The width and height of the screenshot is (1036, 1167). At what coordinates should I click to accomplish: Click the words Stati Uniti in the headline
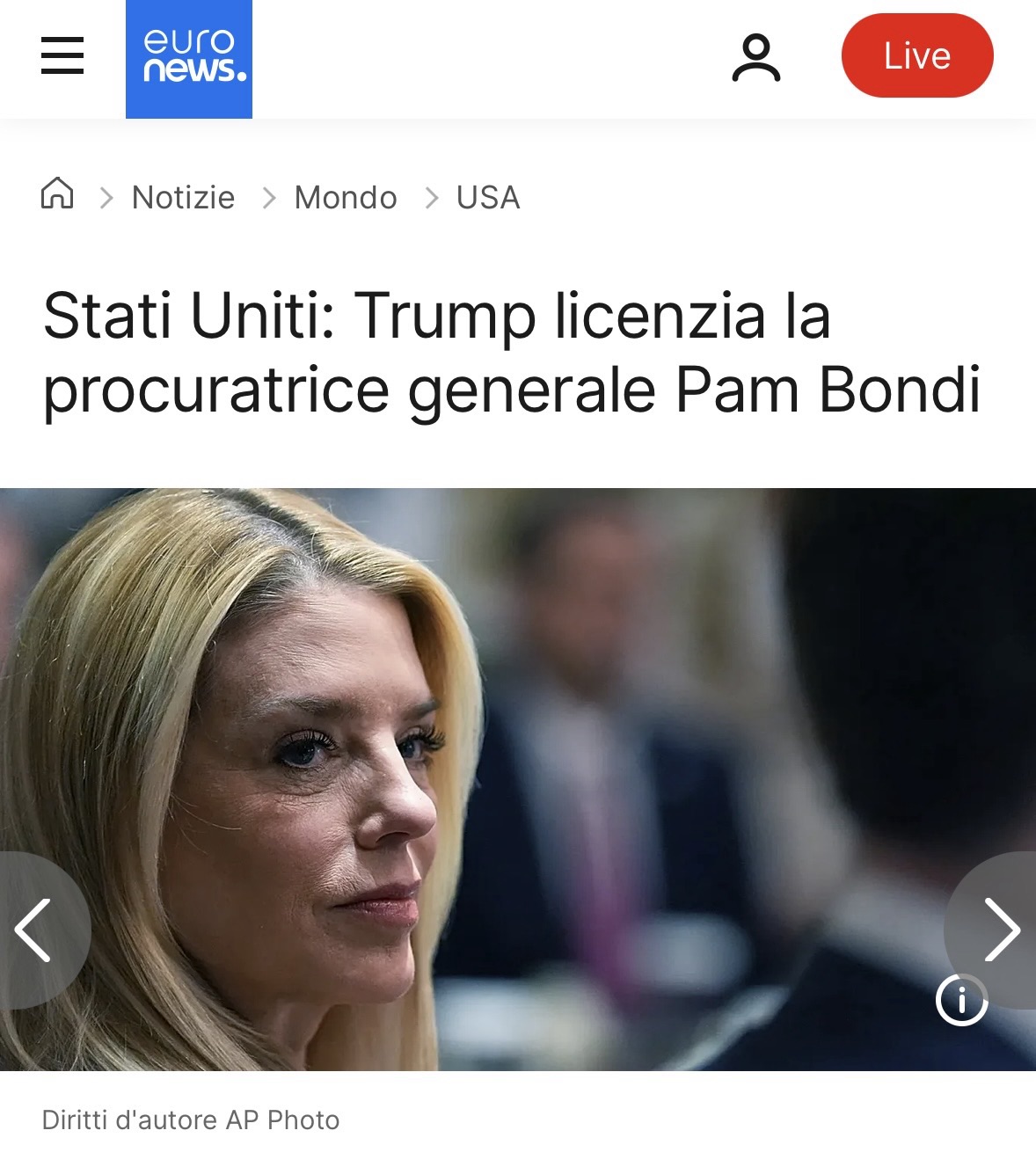click(189, 315)
